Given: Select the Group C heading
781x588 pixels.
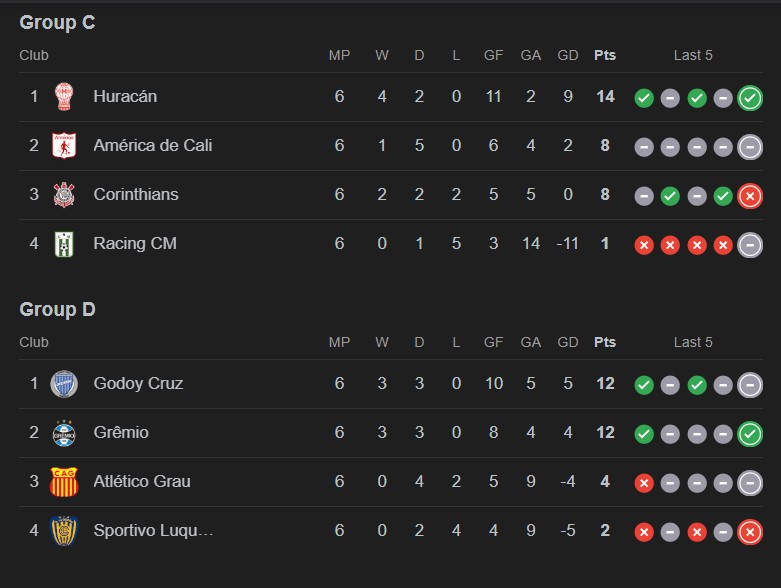Looking at the screenshot, I should coord(57,23).
